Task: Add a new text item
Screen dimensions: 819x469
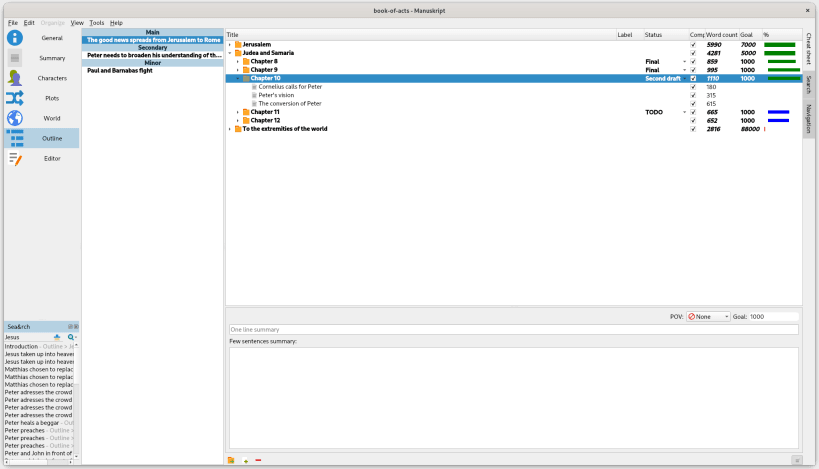Action: coord(245,460)
